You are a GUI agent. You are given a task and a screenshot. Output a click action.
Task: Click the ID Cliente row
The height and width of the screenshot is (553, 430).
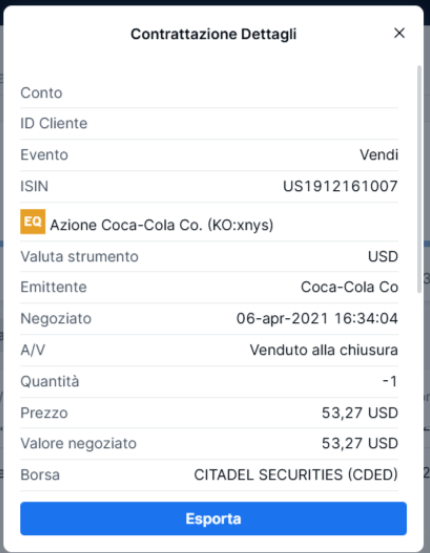[209, 123]
